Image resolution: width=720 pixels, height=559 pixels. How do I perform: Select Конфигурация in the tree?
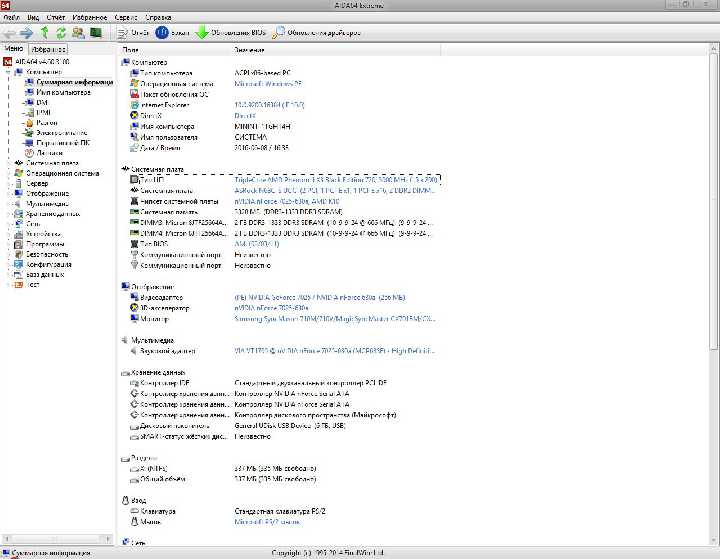click(x=43, y=265)
